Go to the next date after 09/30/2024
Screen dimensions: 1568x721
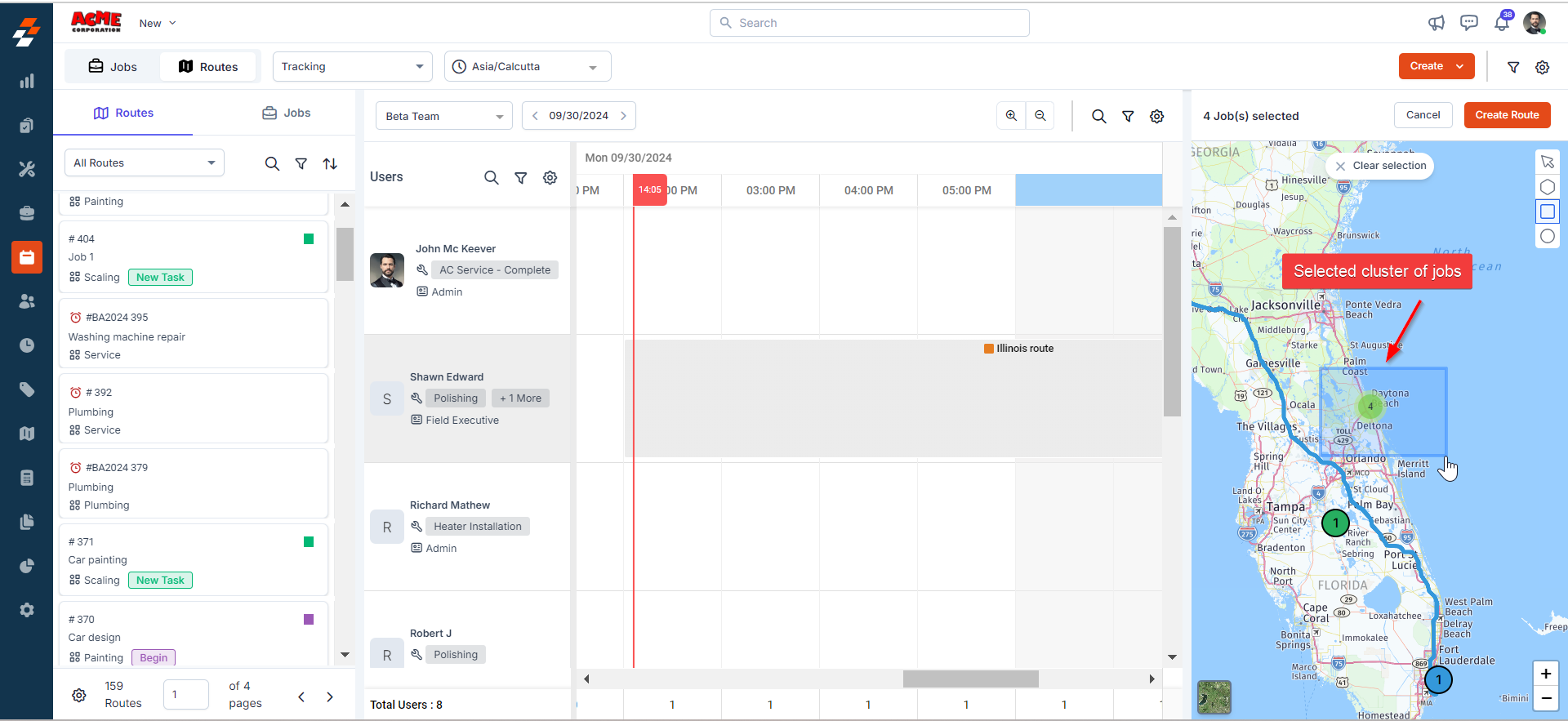click(x=624, y=116)
